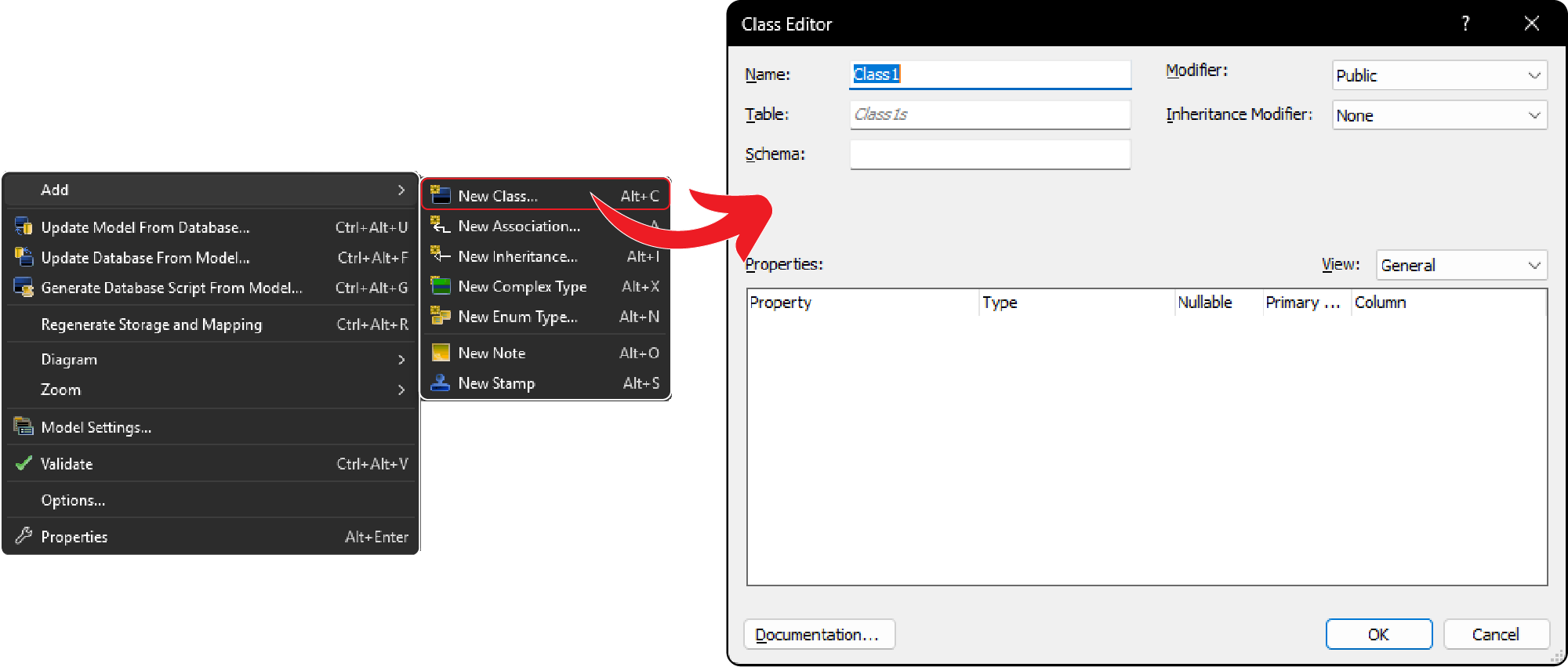Expand the Add submenu arrow
The image size is (1568, 667).
[x=401, y=190]
